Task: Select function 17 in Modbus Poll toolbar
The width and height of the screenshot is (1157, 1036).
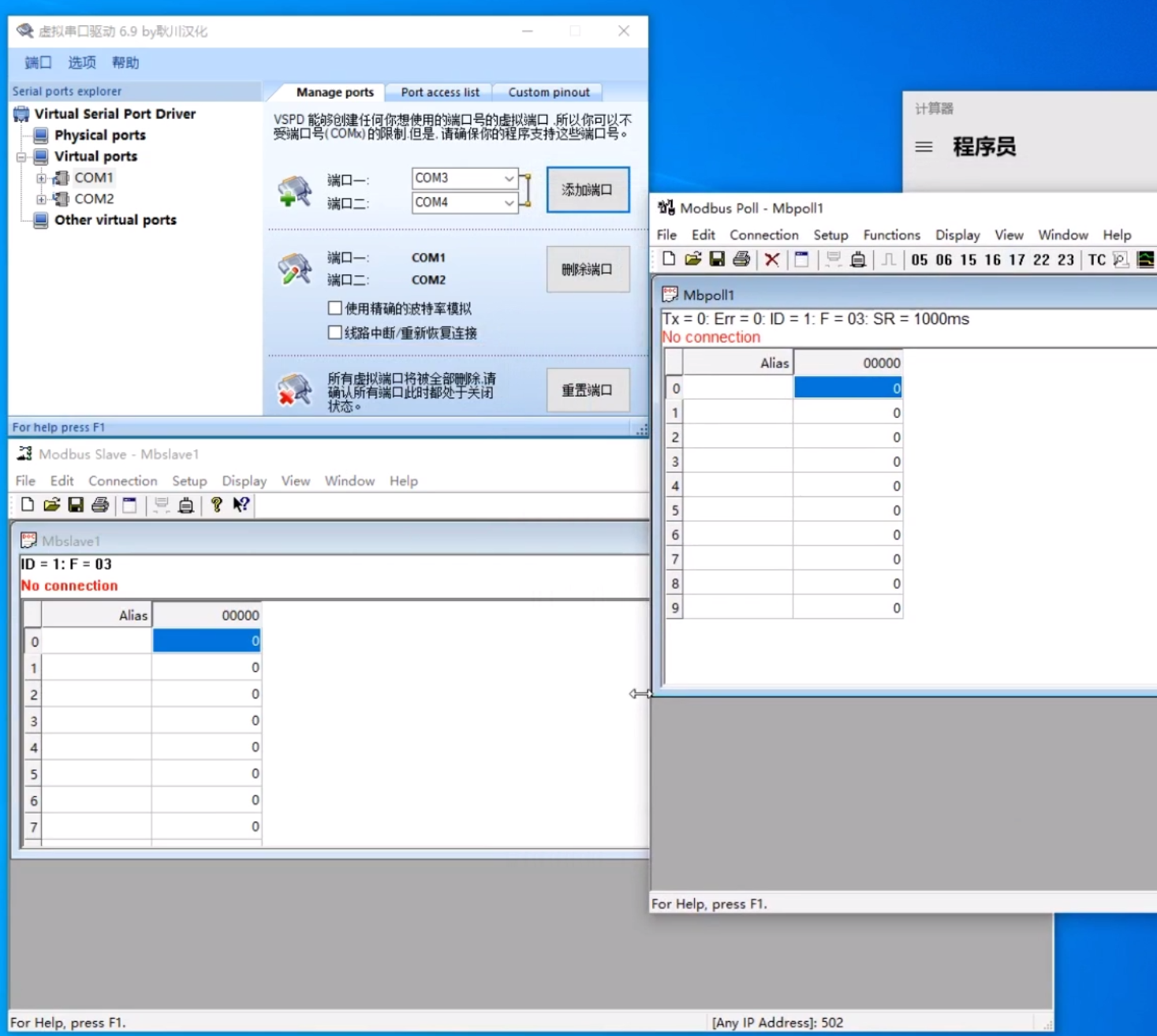Action: 1017,260
